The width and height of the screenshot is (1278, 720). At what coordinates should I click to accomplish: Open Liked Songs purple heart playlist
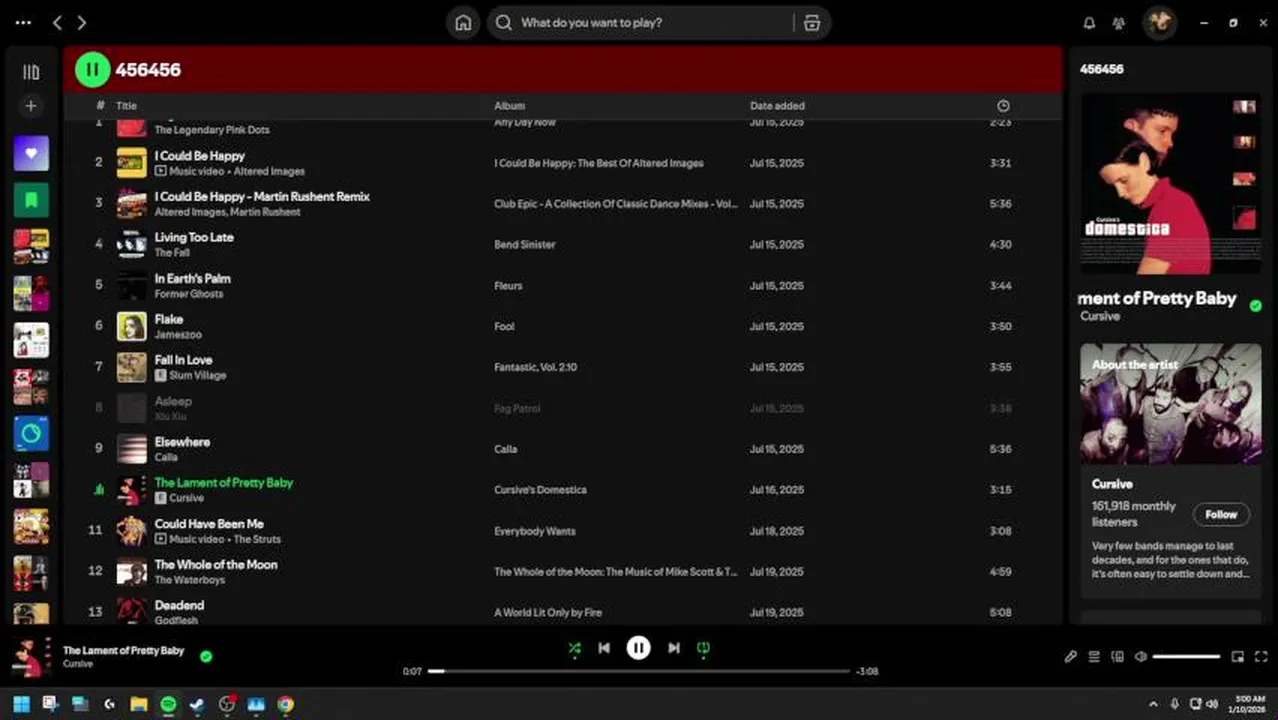coord(31,154)
